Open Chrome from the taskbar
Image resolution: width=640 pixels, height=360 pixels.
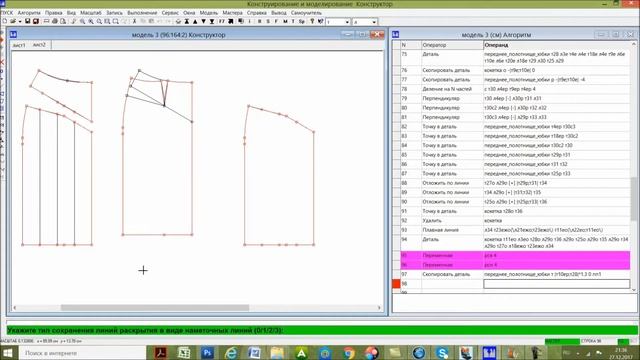point(348,353)
